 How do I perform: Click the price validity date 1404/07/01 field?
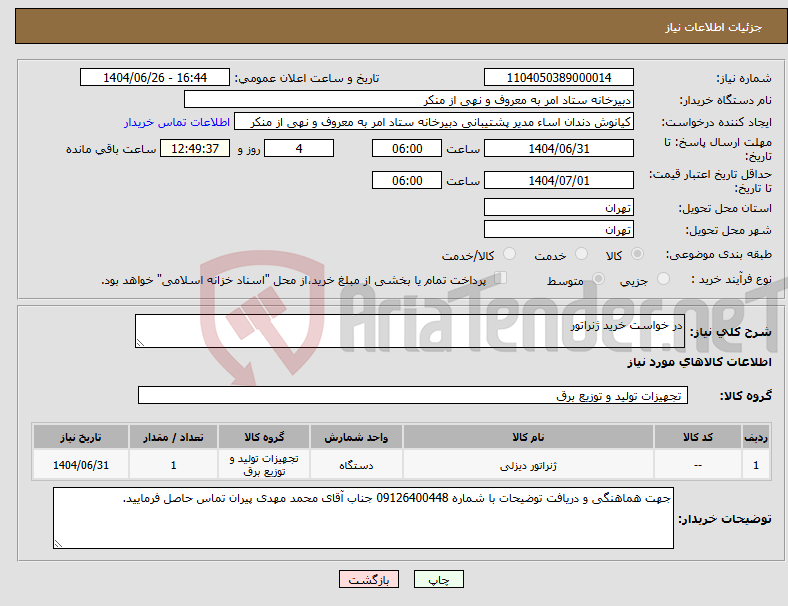559,180
